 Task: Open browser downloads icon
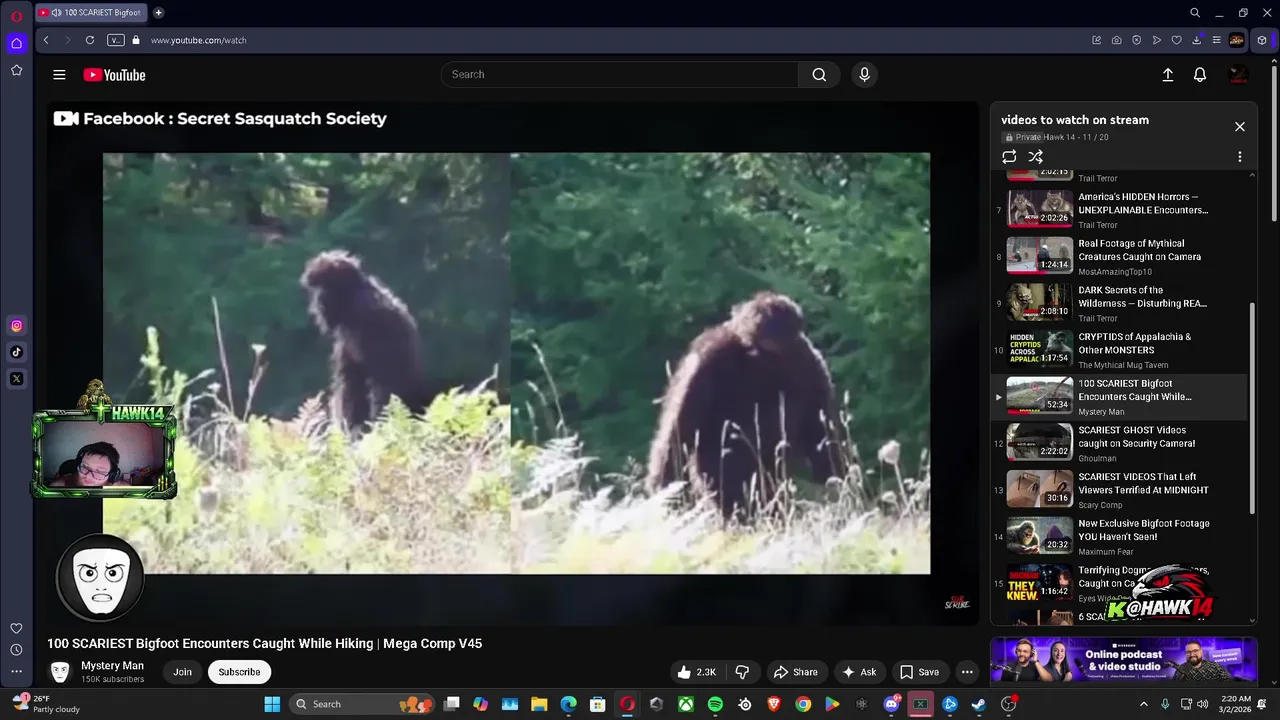coord(1196,40)
